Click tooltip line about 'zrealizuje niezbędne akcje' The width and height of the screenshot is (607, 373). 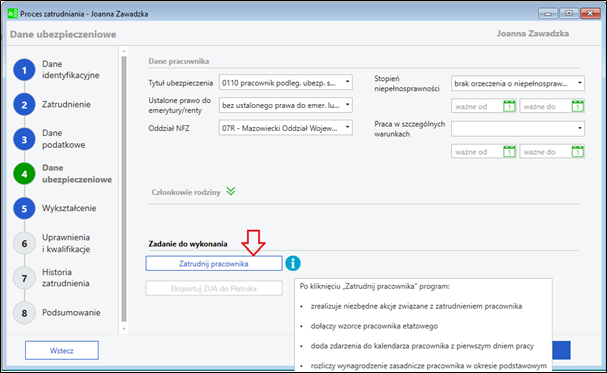[416, 306]
